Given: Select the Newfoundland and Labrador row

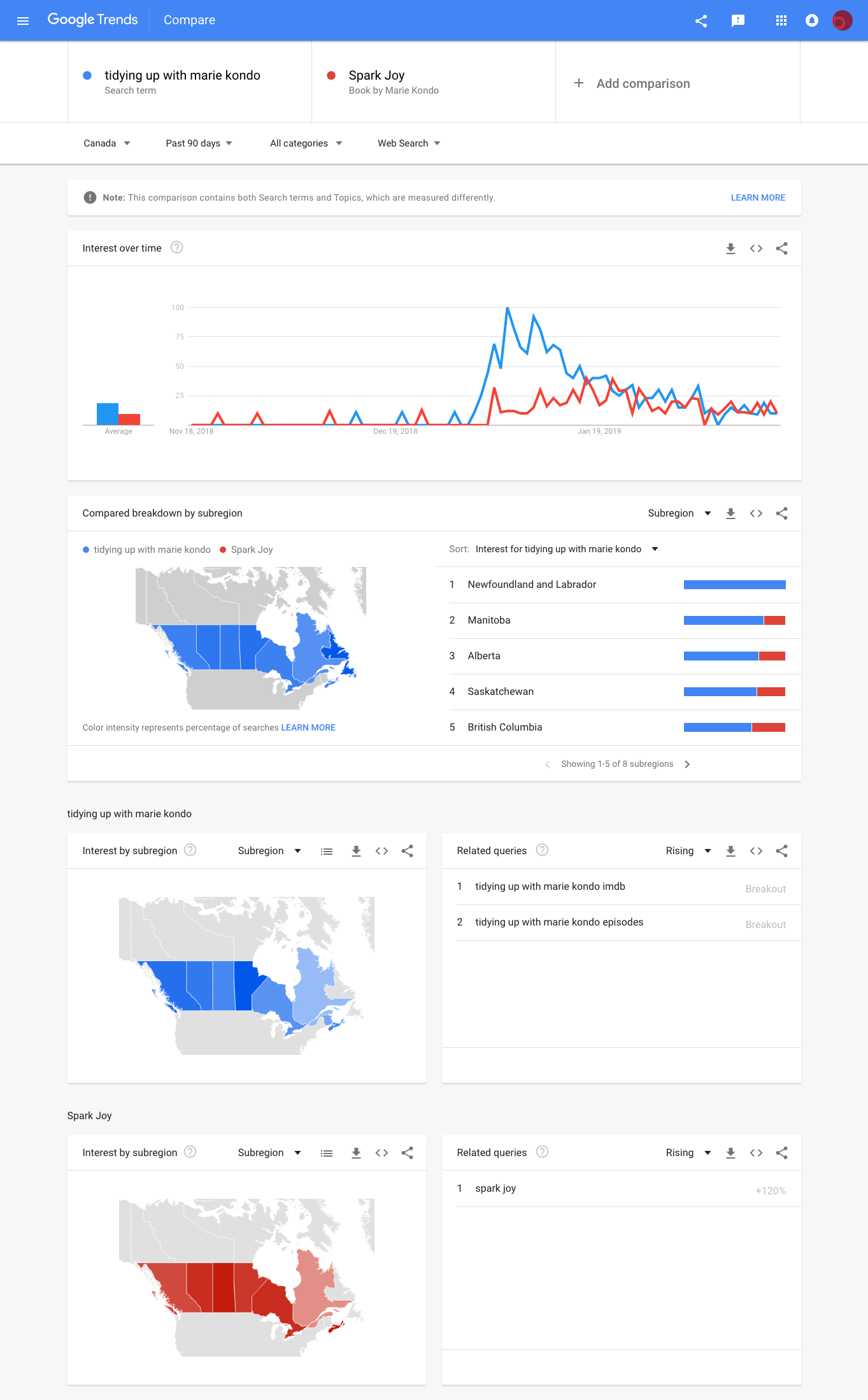Looking at the screenshot, I should 532,585.
